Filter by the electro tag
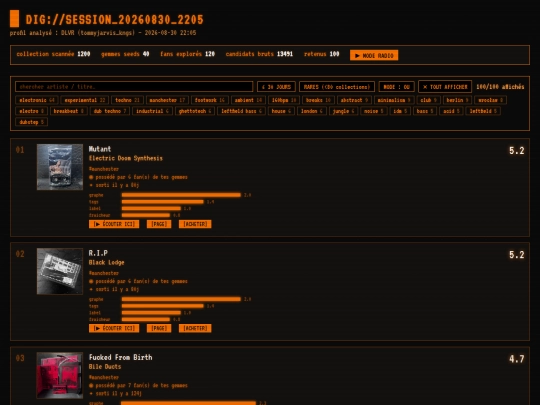The width and height of the screenshot is (540, 405). coord(31,111)
